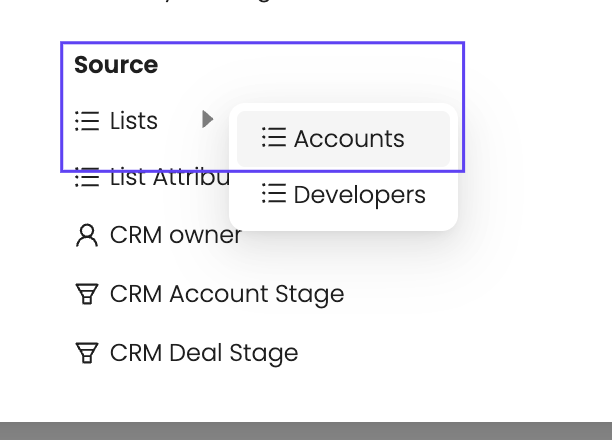Expand the Lists submenu arrow
Image resolution: width=612 pixels, height=440 pixels.
click(207, 120)
